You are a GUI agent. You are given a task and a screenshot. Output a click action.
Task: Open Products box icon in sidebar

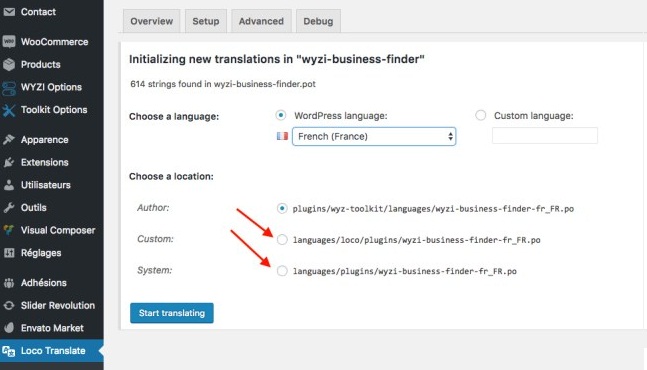pyautogui.click(x=9, y=64)
